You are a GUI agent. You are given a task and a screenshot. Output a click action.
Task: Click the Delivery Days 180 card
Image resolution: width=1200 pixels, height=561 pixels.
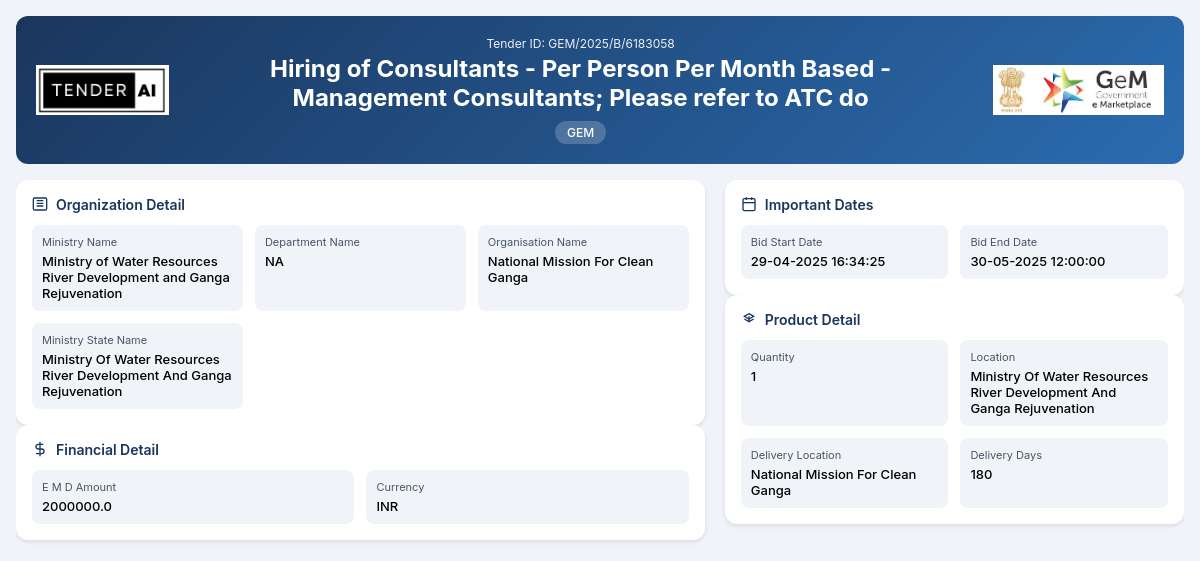[x=1064, y=473]
